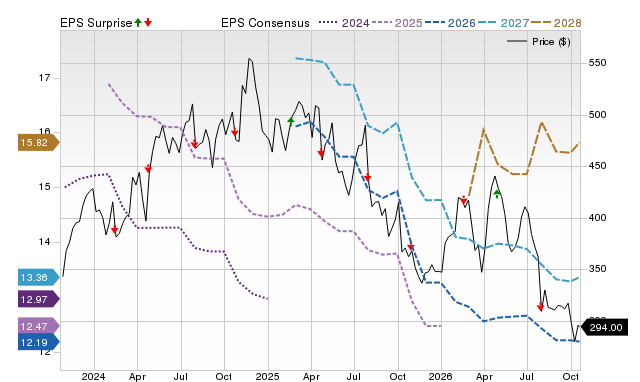Select the 12.19 dark blue value tag
This screenshot has height=382, width=640.
coord(39,342)
